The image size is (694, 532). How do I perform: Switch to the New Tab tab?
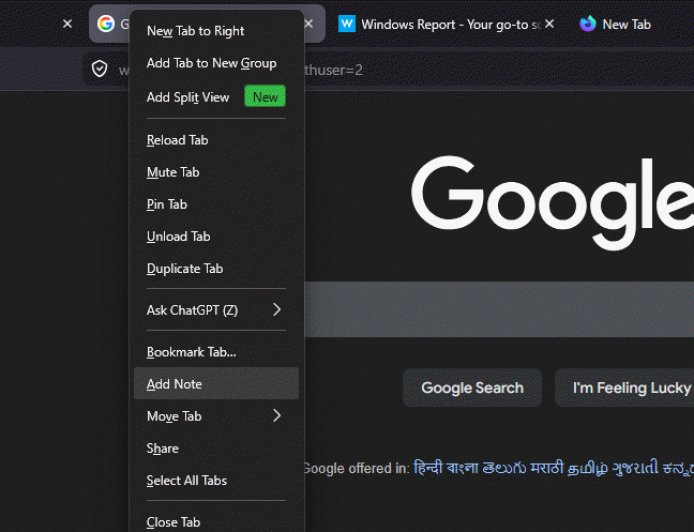tap(626, 24)
